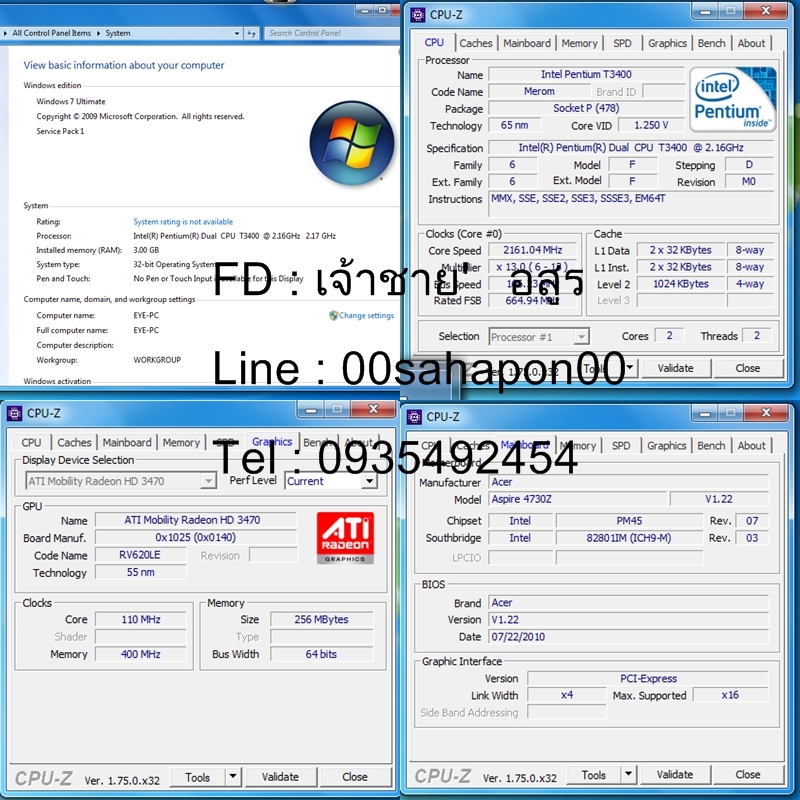This screenshot has height=800, width=800.
Task: Select the 1024 KBytes Level 2 cache value
Action: 681,284
